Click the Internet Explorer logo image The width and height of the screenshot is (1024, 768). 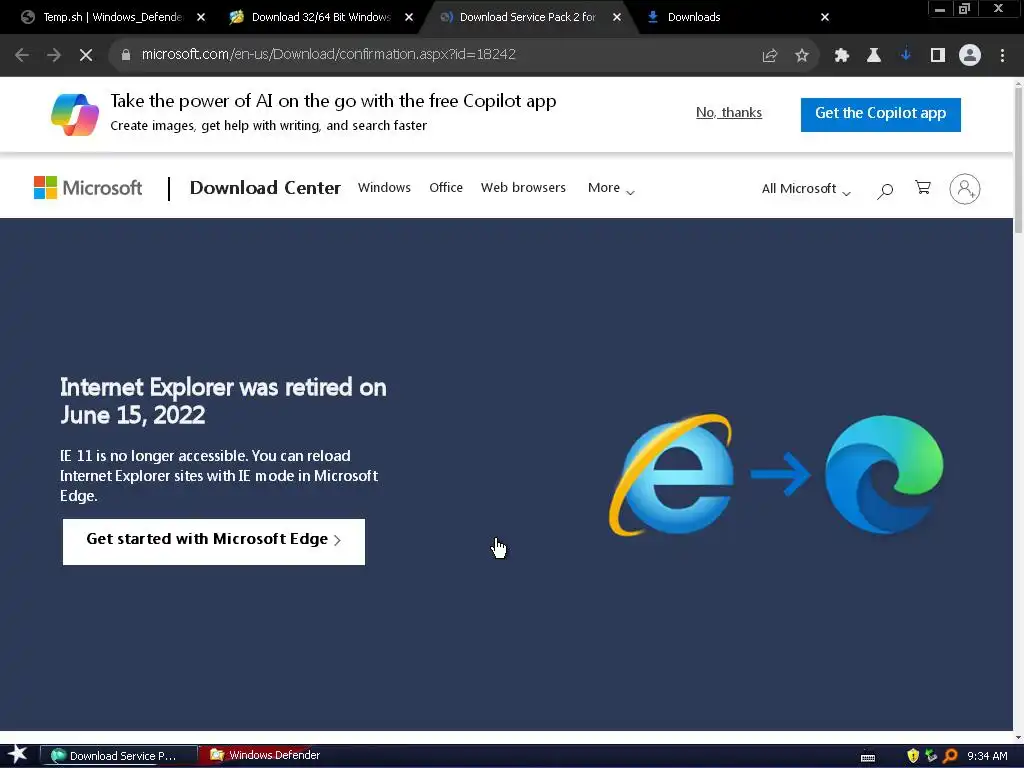671,475
